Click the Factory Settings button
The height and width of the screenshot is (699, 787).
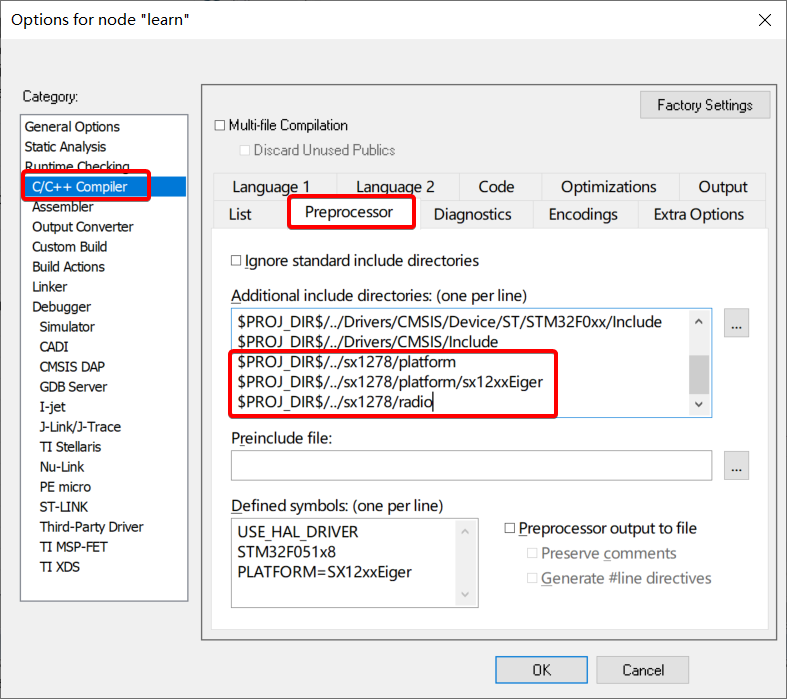tap(705, 105)
